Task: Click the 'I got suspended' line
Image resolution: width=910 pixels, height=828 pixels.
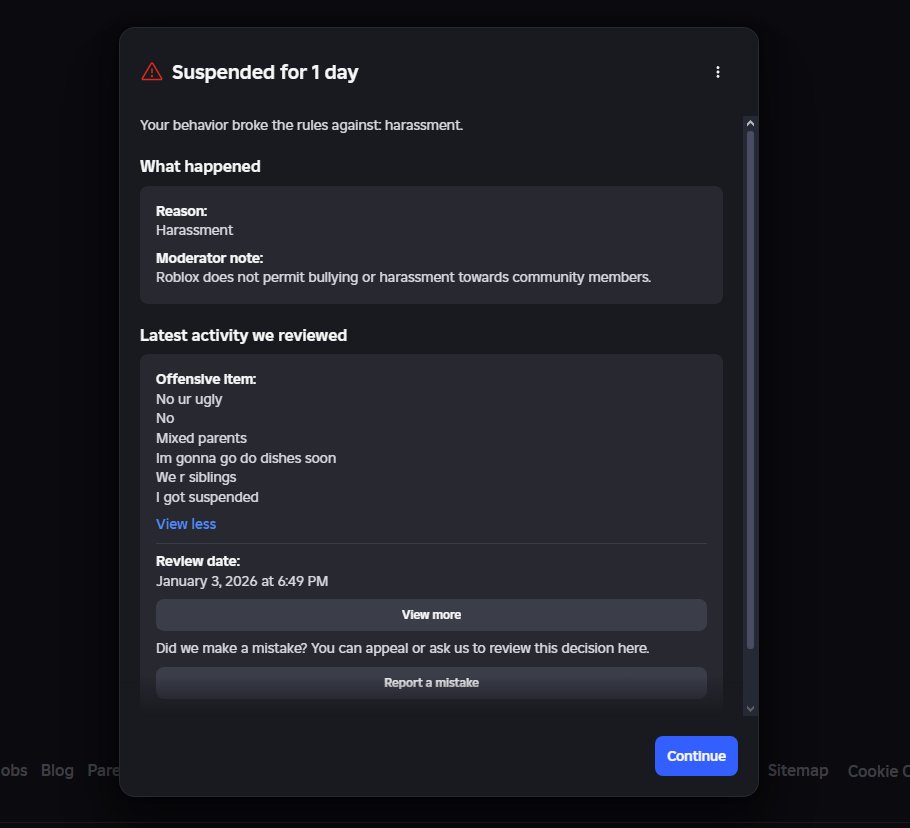Action: click(207, 497)
